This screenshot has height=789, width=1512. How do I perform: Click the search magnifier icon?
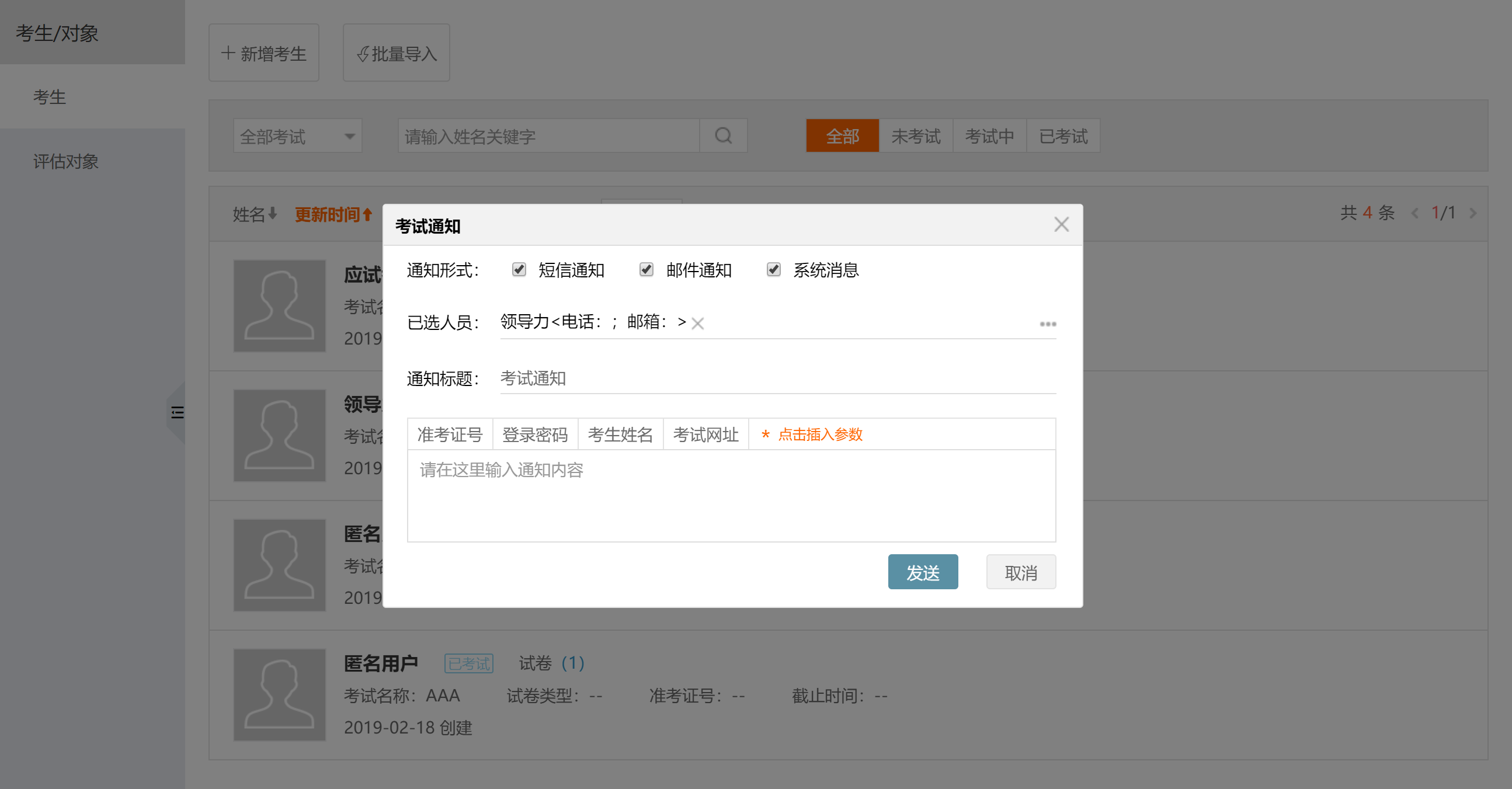pyautogui.click(x=723, y=136)
